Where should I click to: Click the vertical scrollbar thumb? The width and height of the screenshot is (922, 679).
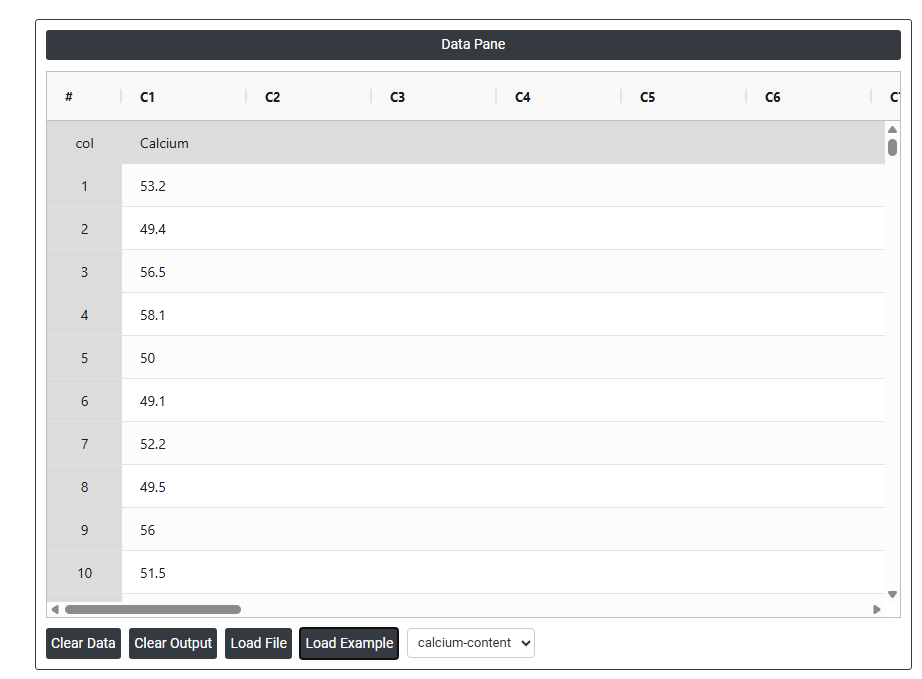pyautogui.click(x=892, y=147)
